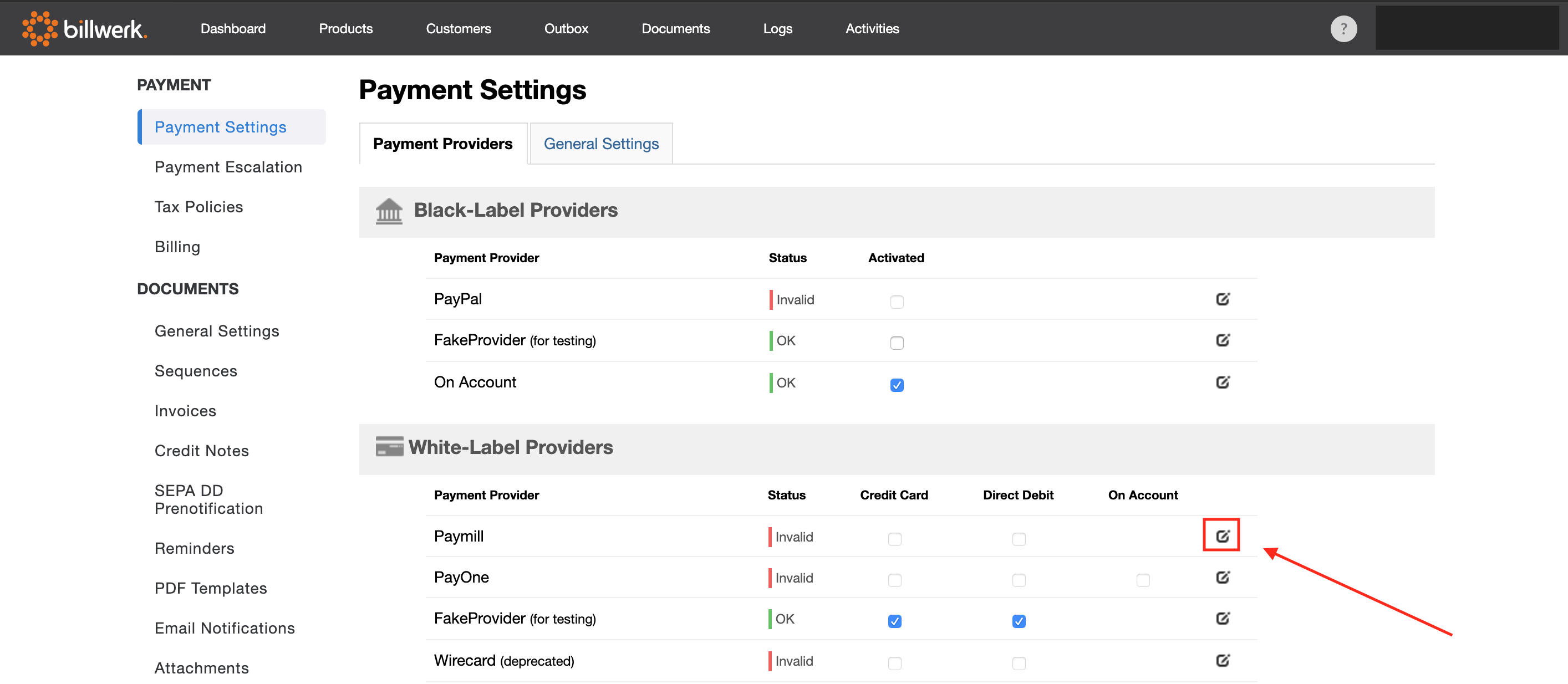Open Payment Settings in sidebar
The image size is (1568, 684).
pos(232,126)
